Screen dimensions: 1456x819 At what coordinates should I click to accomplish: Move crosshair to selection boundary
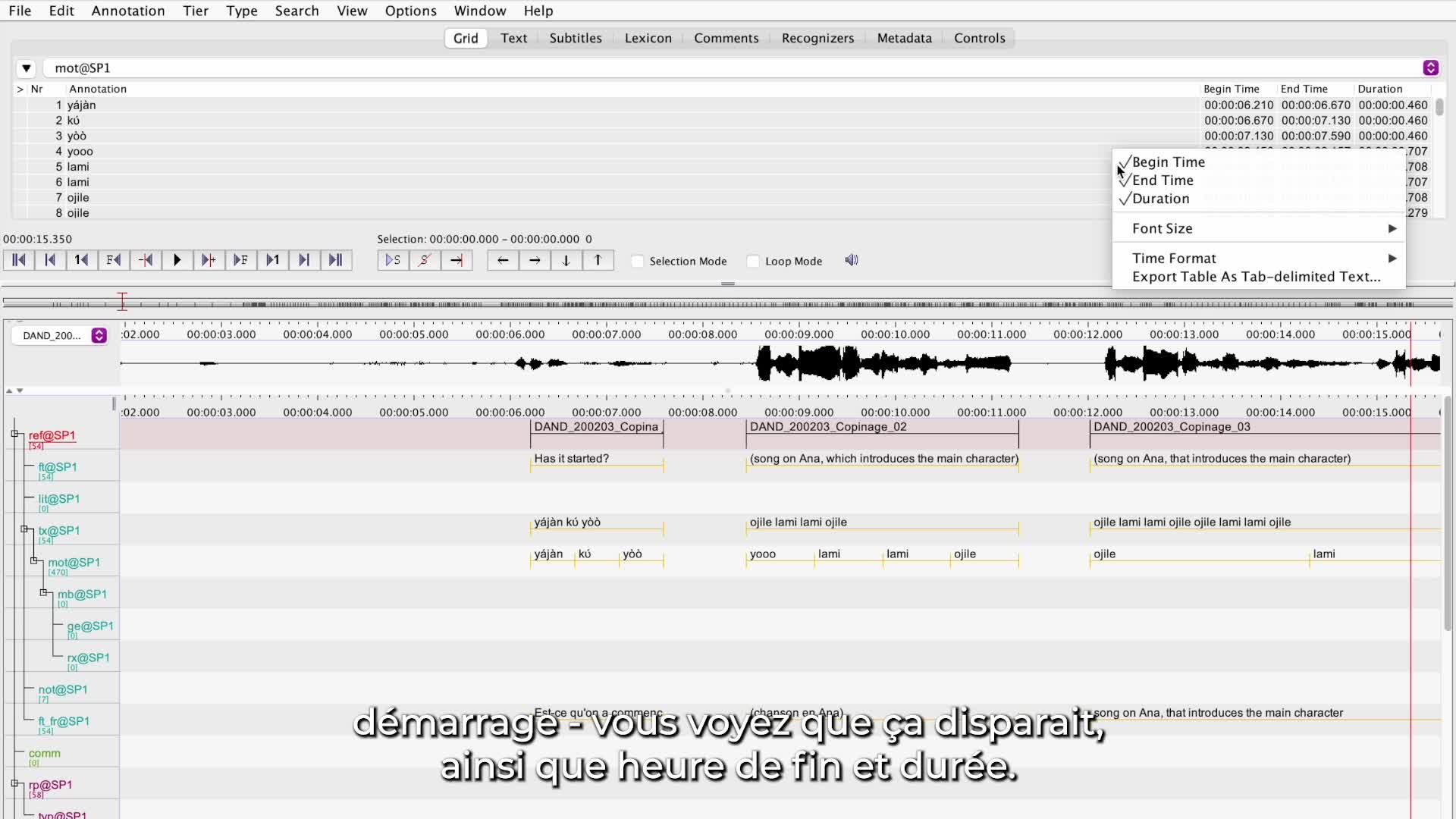click(x=456, y=260)
